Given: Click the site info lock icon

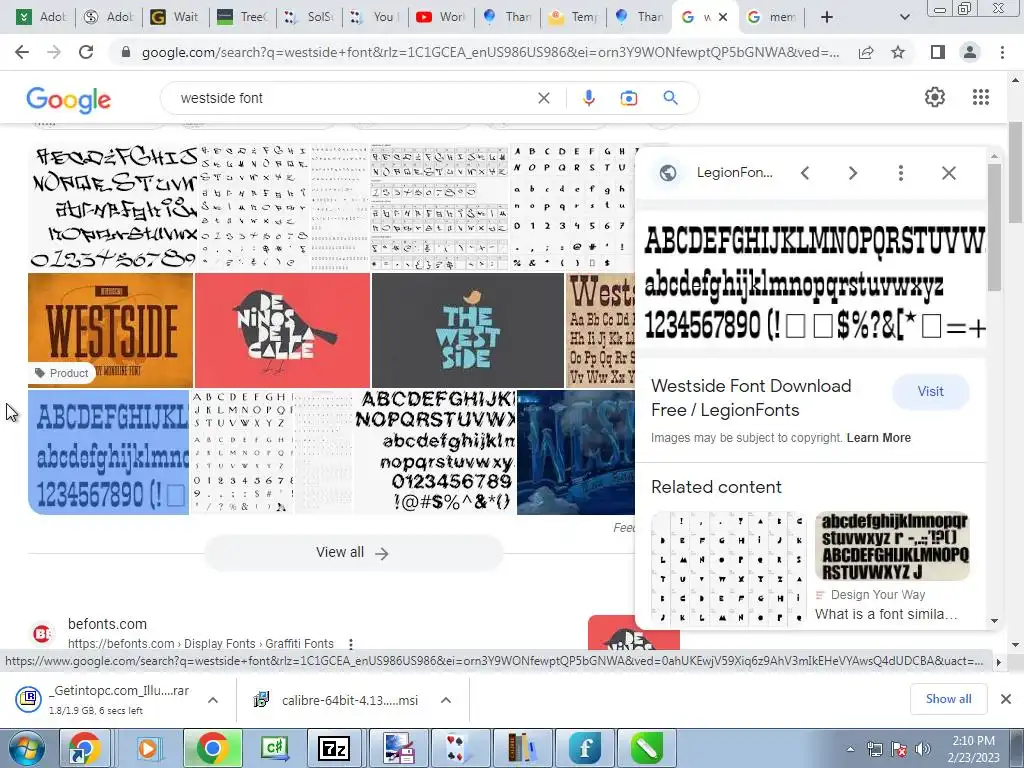Looking at the screenshot, I should (126, 52).
